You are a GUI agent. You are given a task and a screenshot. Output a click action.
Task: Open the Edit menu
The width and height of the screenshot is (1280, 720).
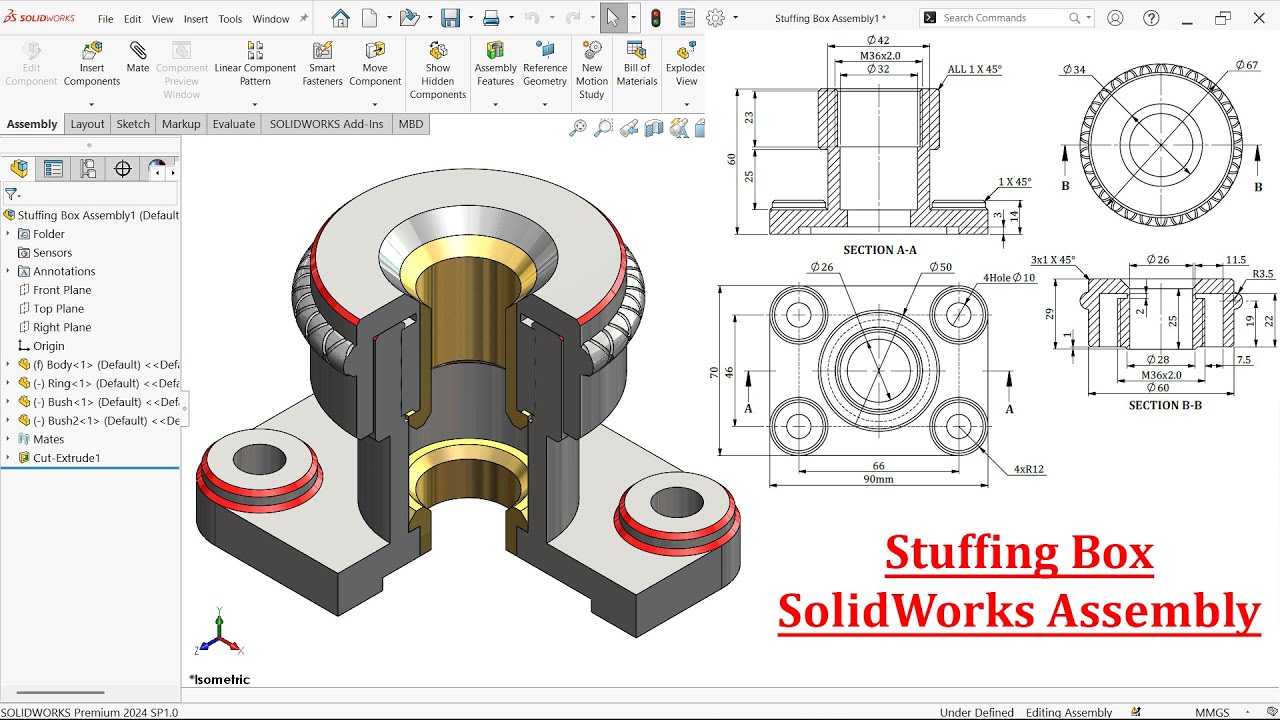coord(132,19)
